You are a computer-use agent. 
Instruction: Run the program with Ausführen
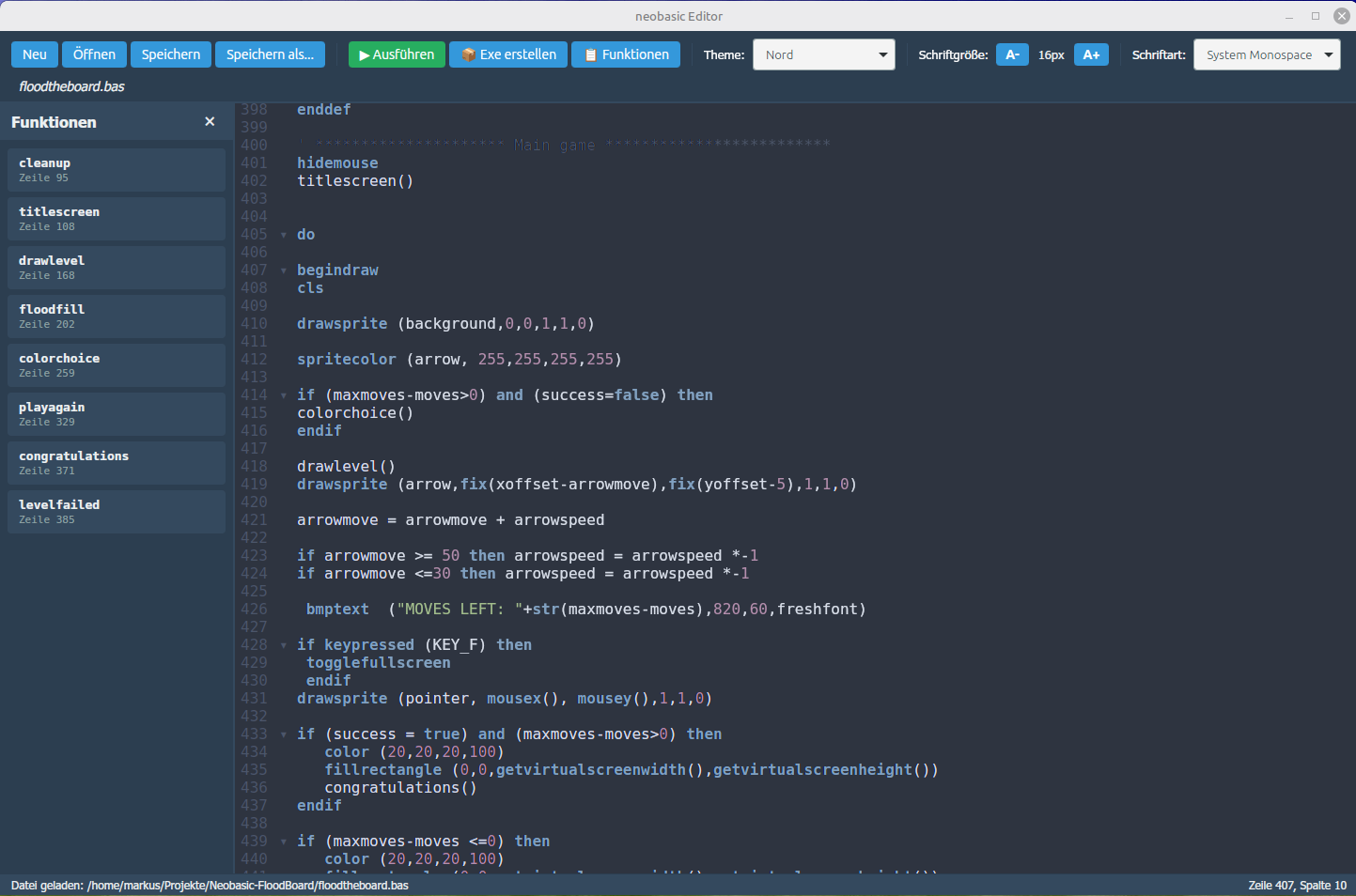(x=397, y=54)
